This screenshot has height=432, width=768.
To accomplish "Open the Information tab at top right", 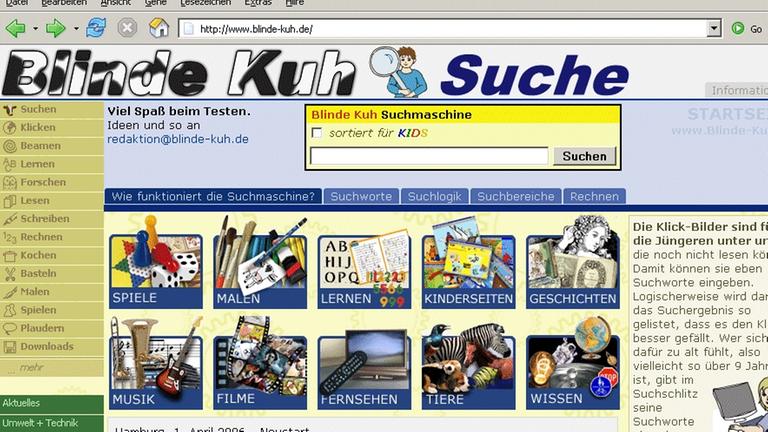I will pyautogui.click(x=737, y=90).
